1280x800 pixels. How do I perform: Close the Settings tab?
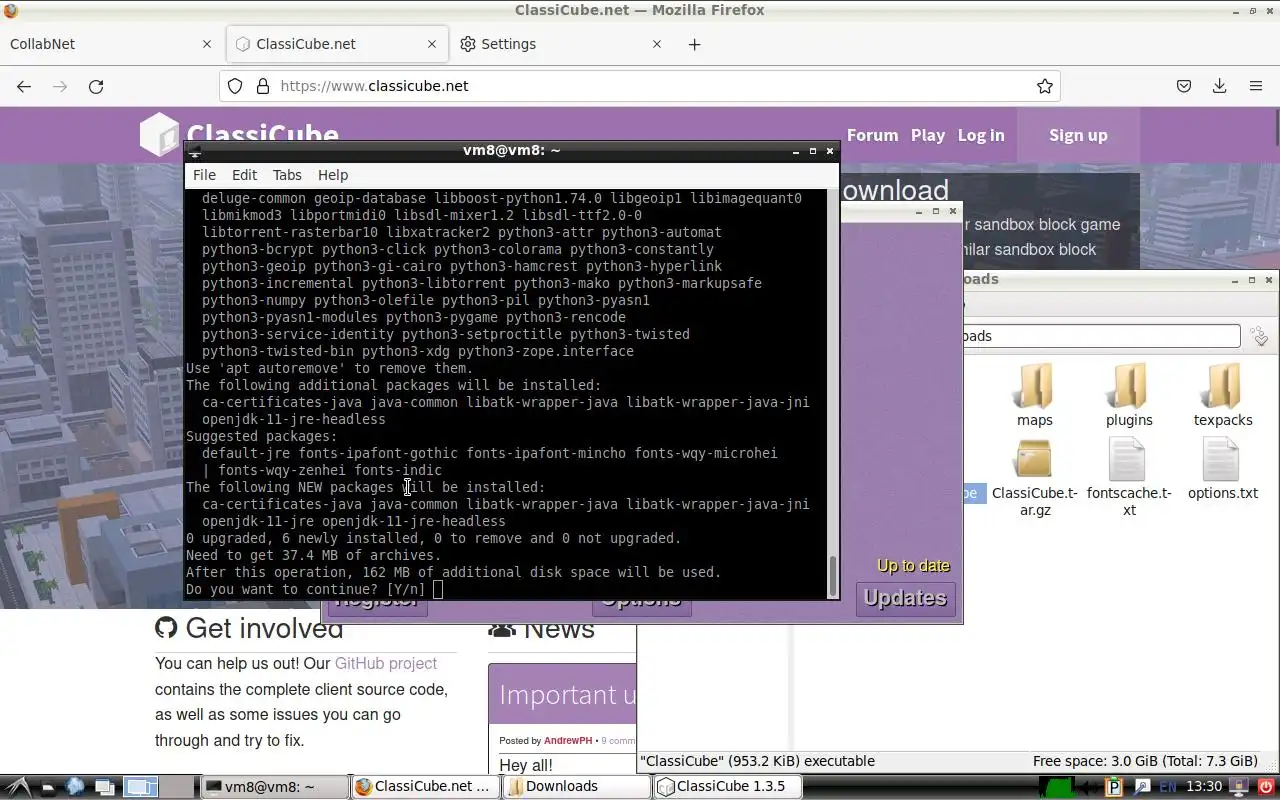[657, 44]
